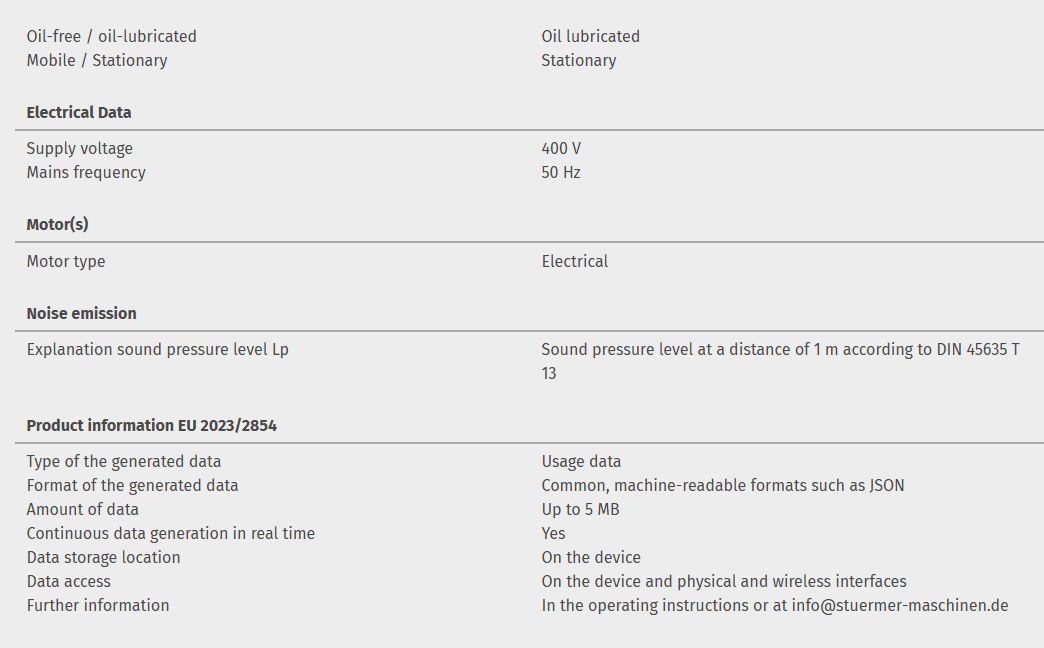Click the Supply voltage label
Screen dimensions: 1044x648
click(79, 148)
